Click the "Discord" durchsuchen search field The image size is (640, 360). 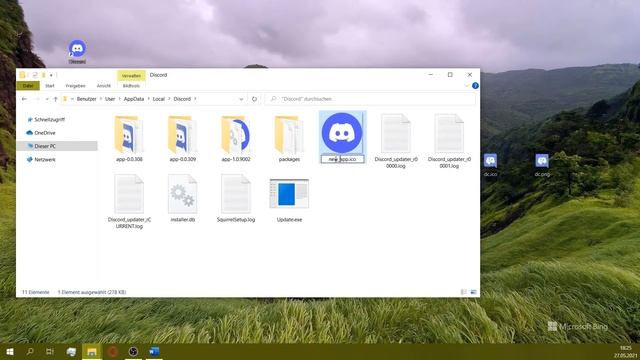click(370, 99)
